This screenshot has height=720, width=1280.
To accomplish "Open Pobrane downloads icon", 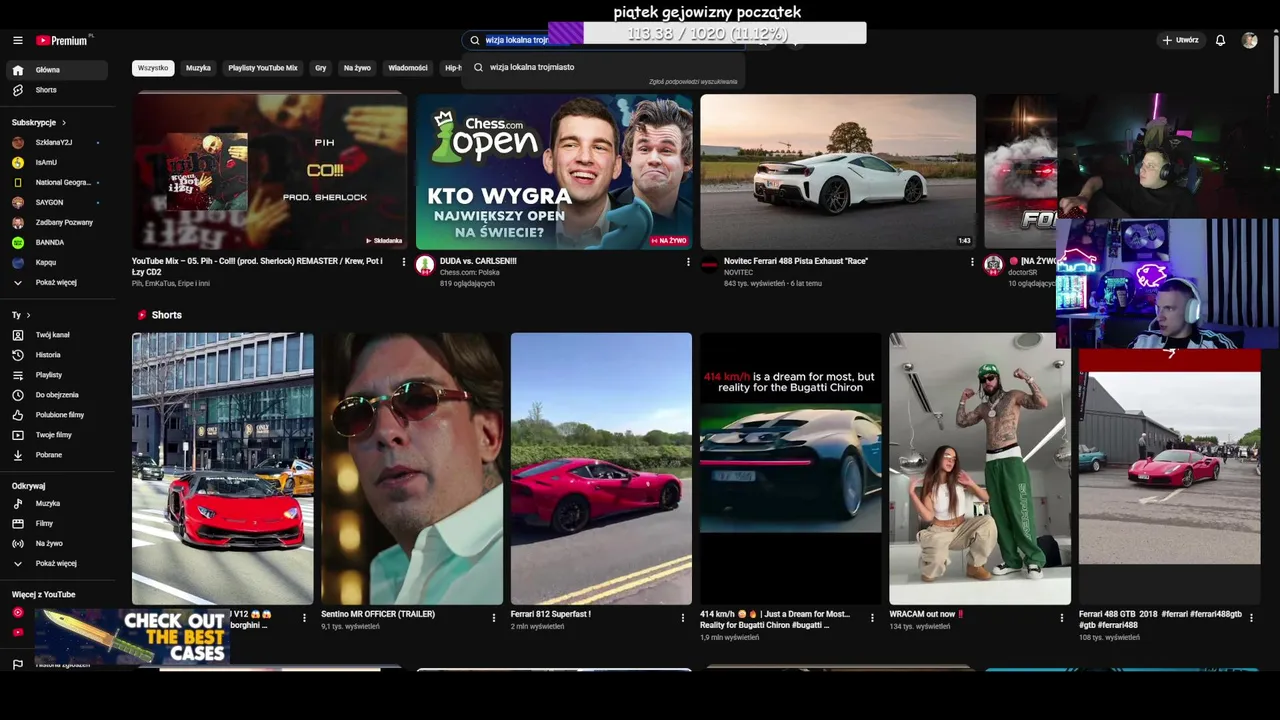I will [18, 455].
